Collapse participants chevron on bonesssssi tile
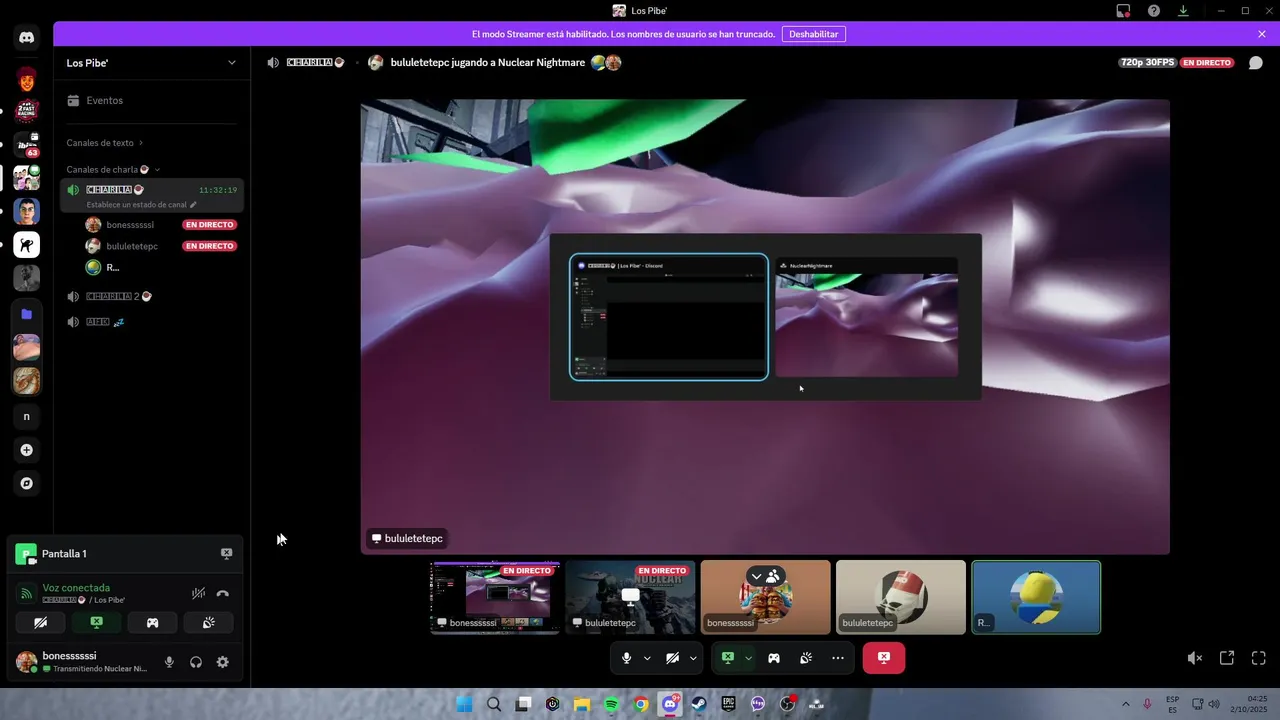 pos(757,576)
